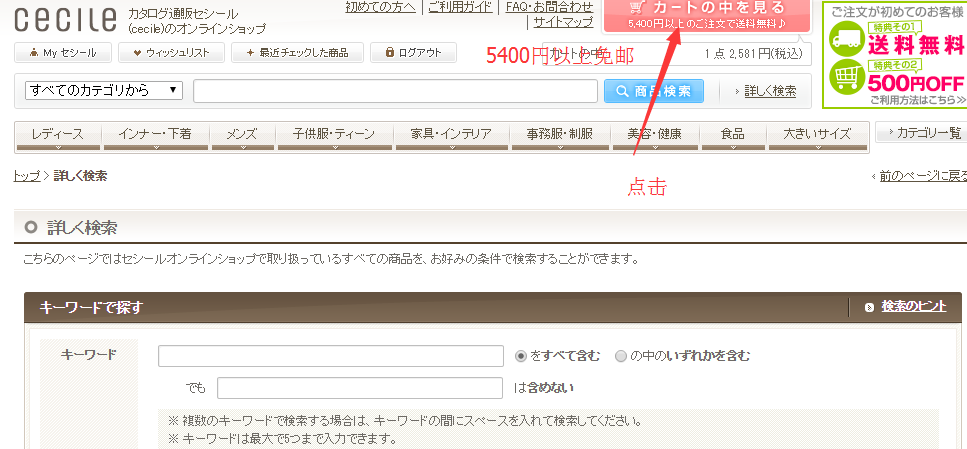
Task: Open the 家具・インテリア menu tab
Action: pos(450,135)
